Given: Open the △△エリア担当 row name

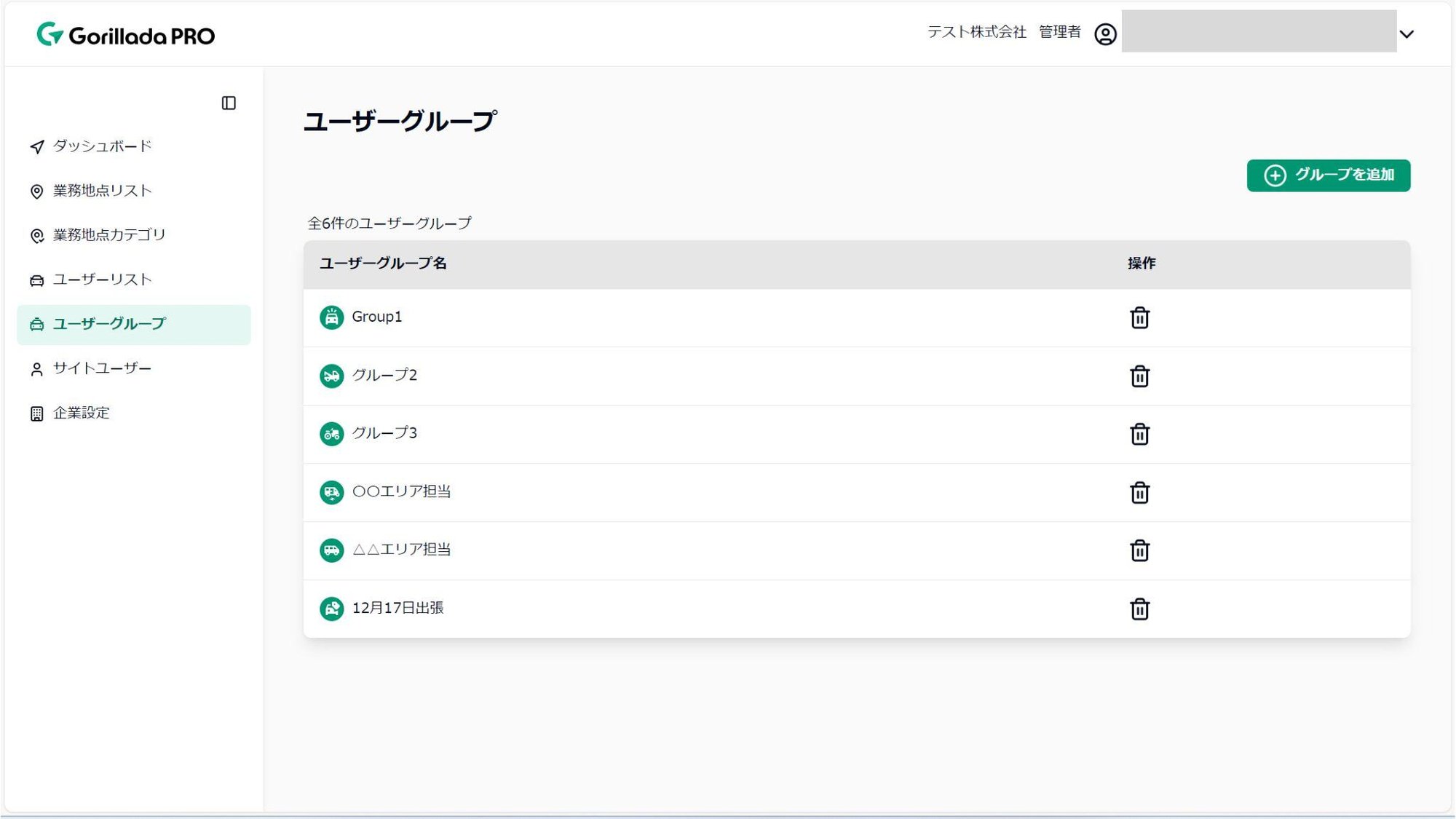Looking at the screenshot, I should pyautogui.click(x=401, y=550).
